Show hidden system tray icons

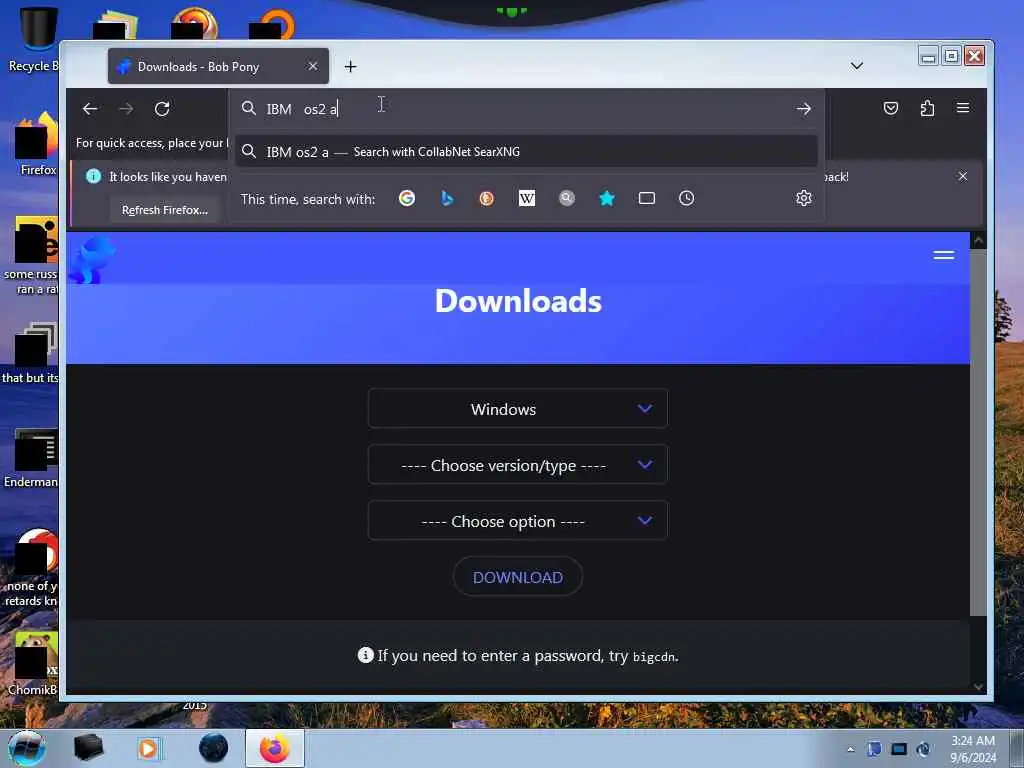pos(850,749)
